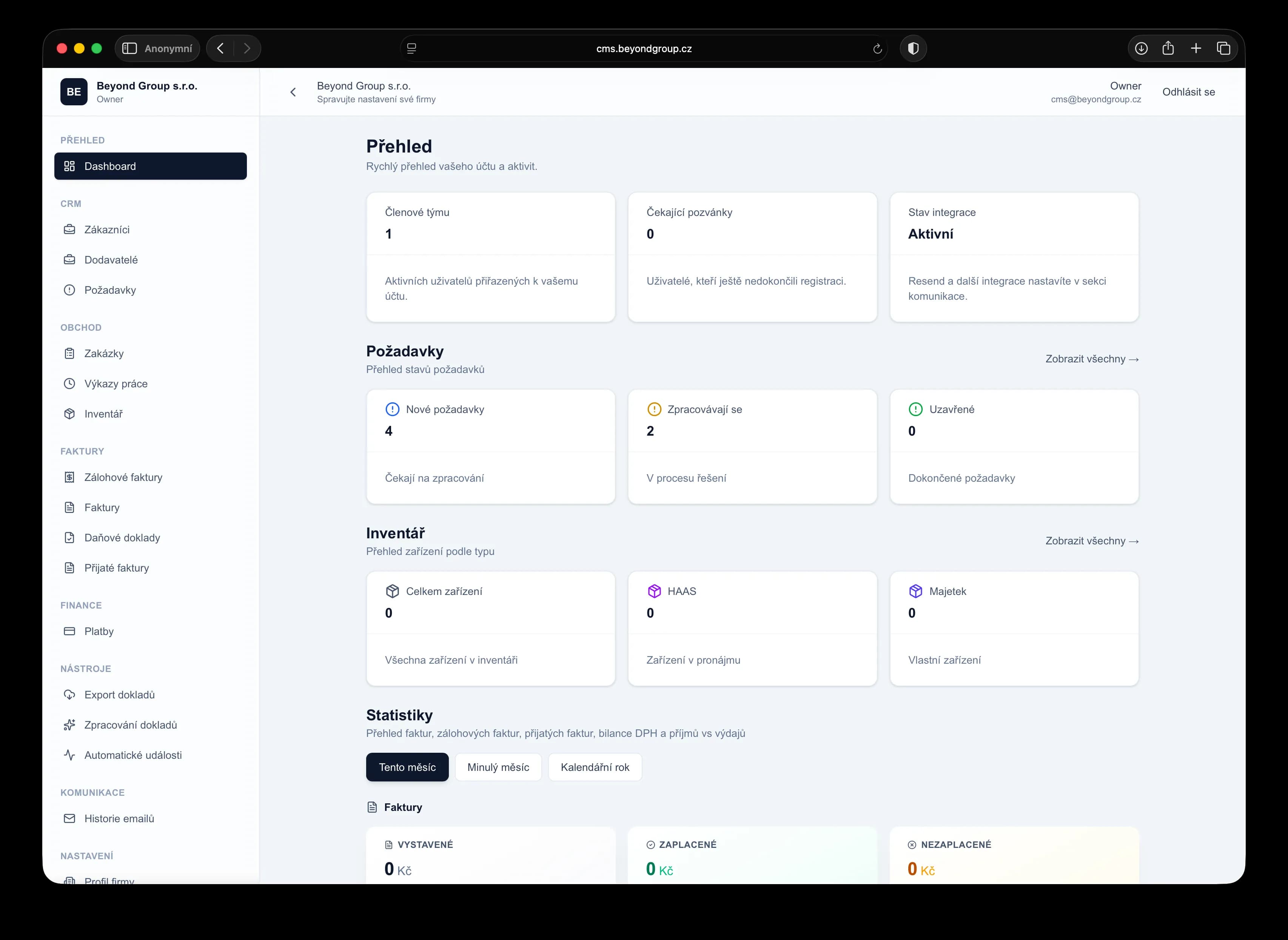The height and width of the screenshot is (940, 1288).
Task: Open Daňové doklady under Faktury
Action: click(122, 537)
